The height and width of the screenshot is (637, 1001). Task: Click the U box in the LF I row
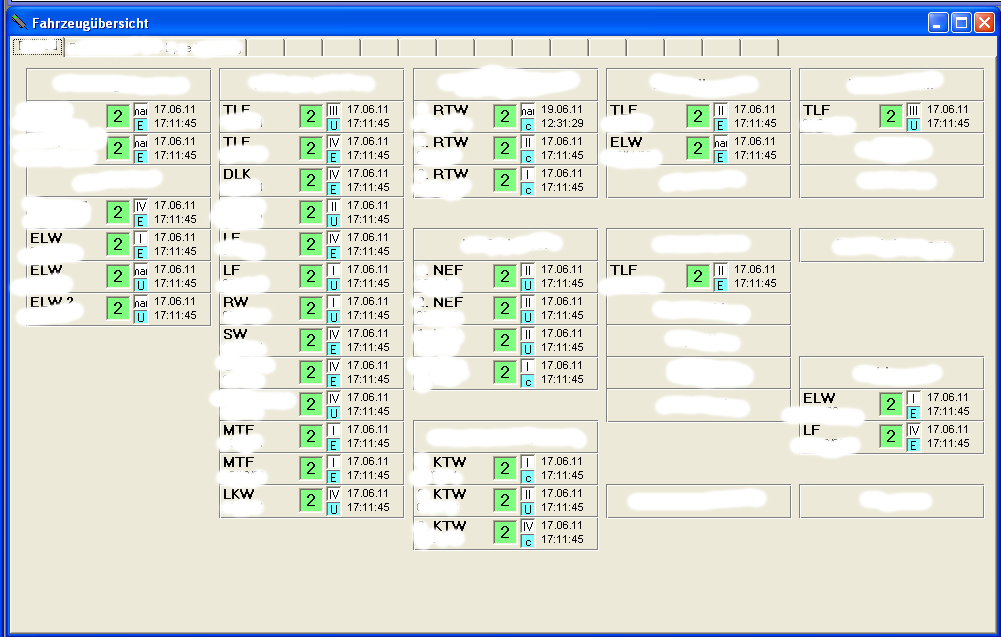(x=333, y=285)
